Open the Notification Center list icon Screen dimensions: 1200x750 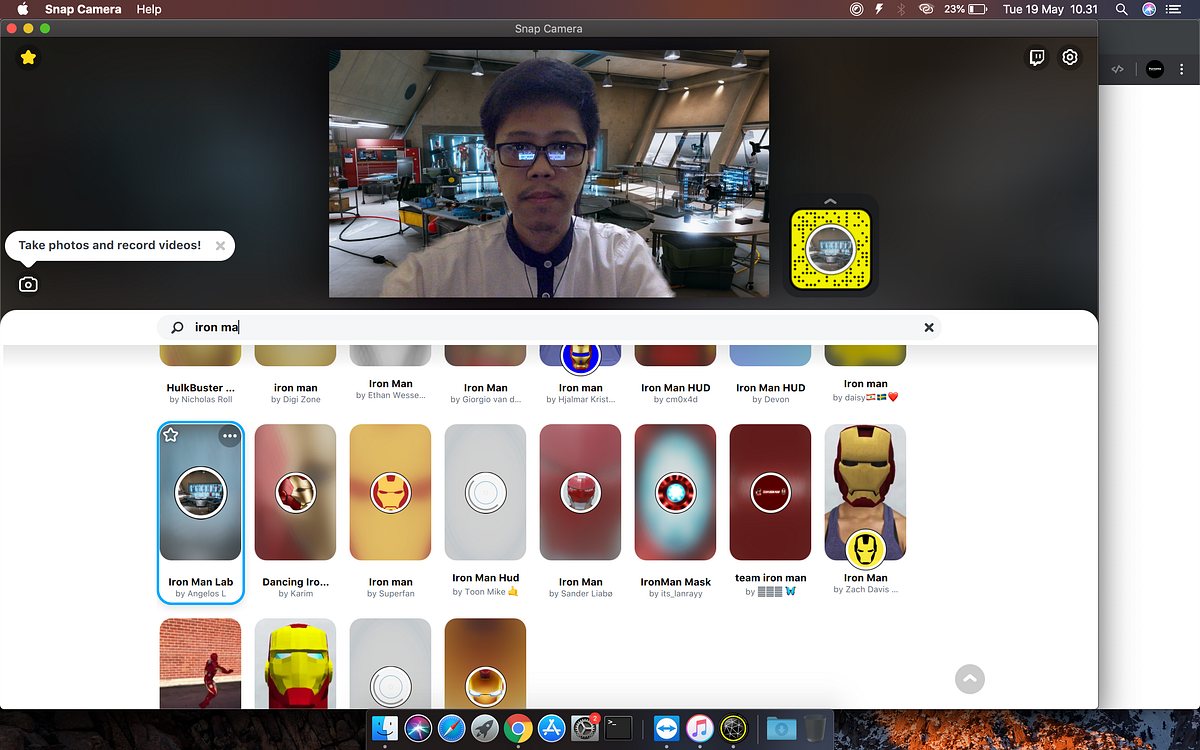pos(1174,9)
